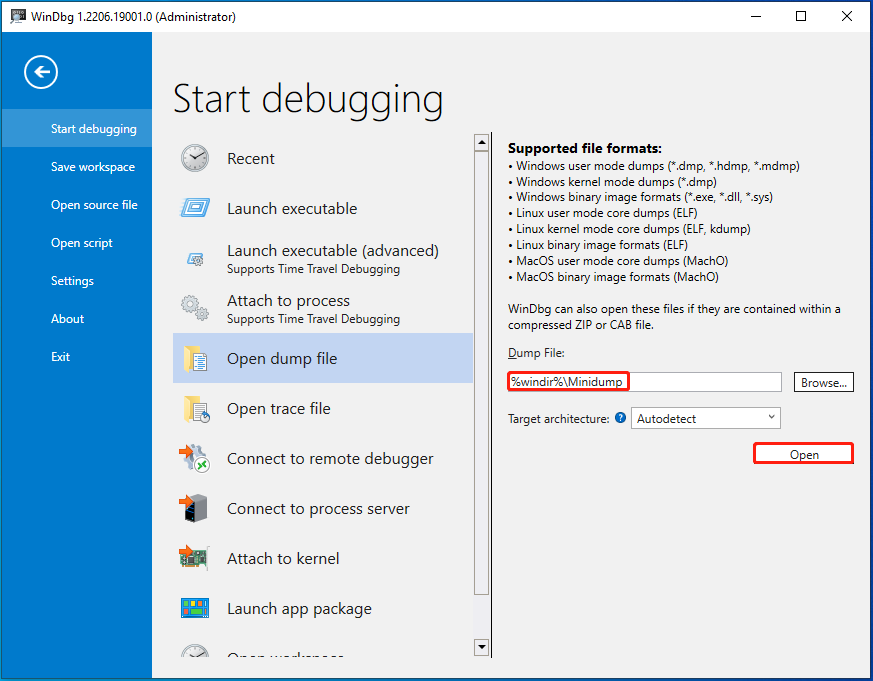Click the Connect to remote debugger icon
Image resolution: width=873 pixels, height=681 pixels.
click(194, 458)
